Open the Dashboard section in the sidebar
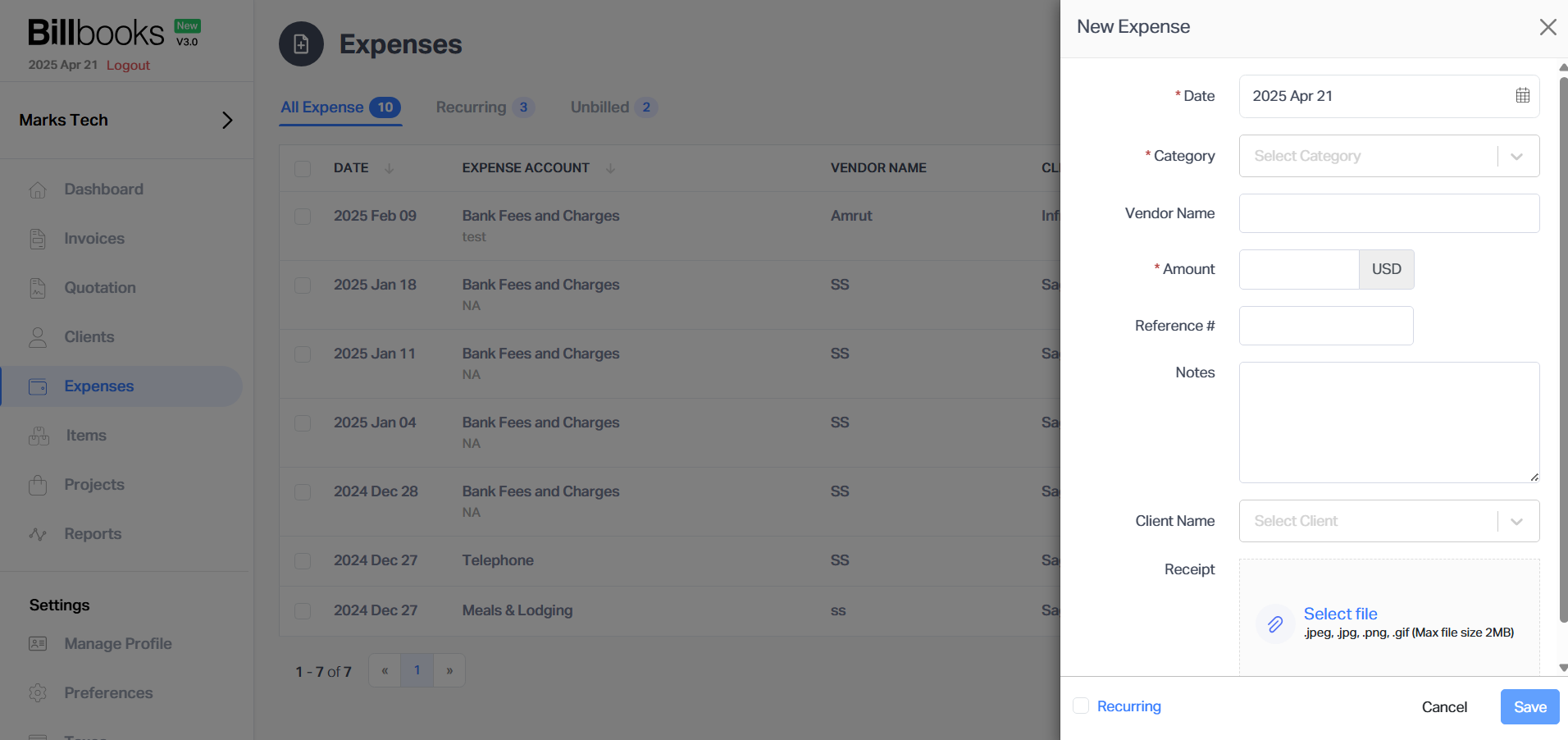Viewport: 1568px width, 740px height. [38, 189]
